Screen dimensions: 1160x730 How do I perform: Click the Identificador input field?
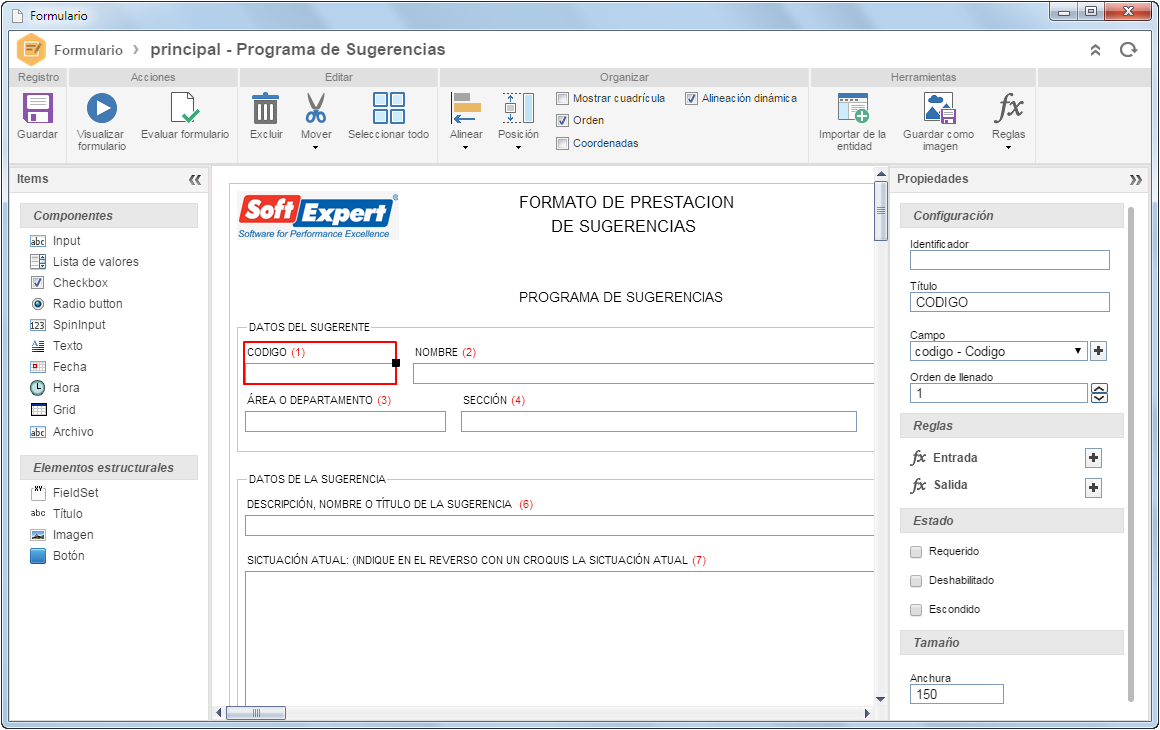coord(1009,260)
